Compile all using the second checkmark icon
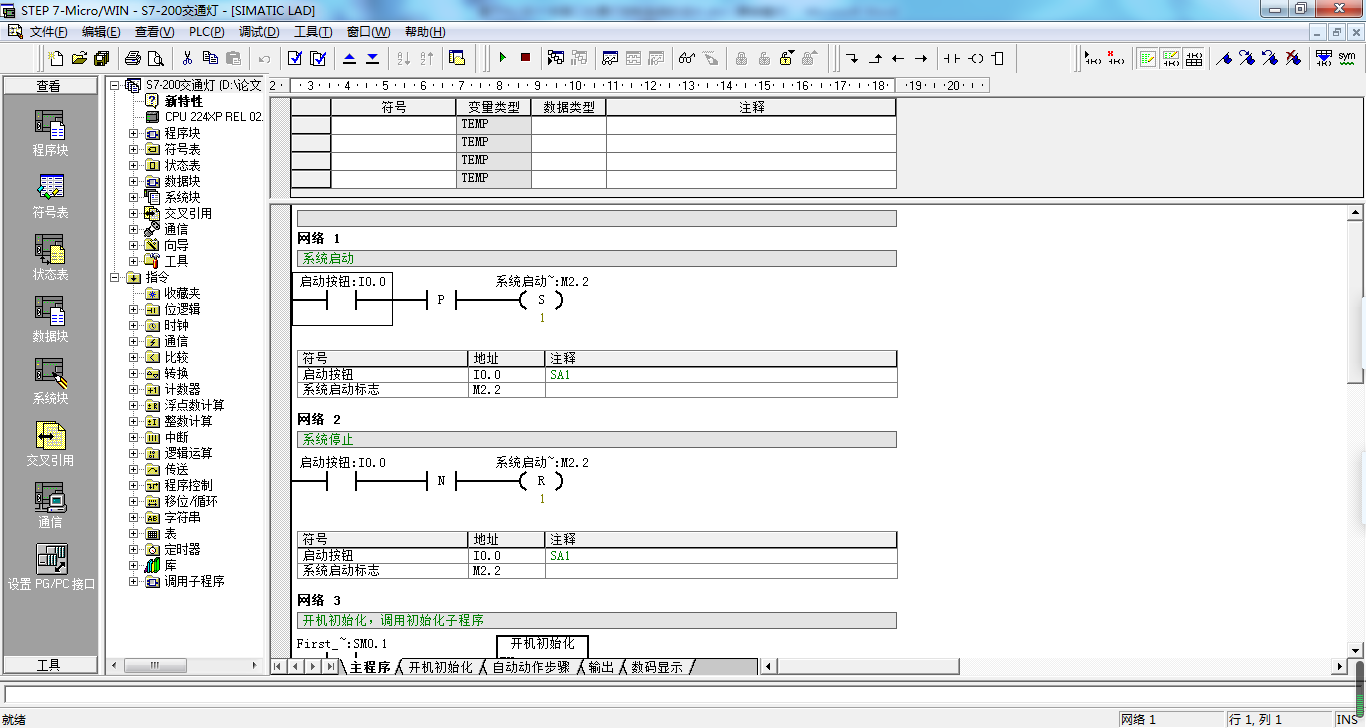The height and width of the screenshot is (728, 1366). [318, 58]
